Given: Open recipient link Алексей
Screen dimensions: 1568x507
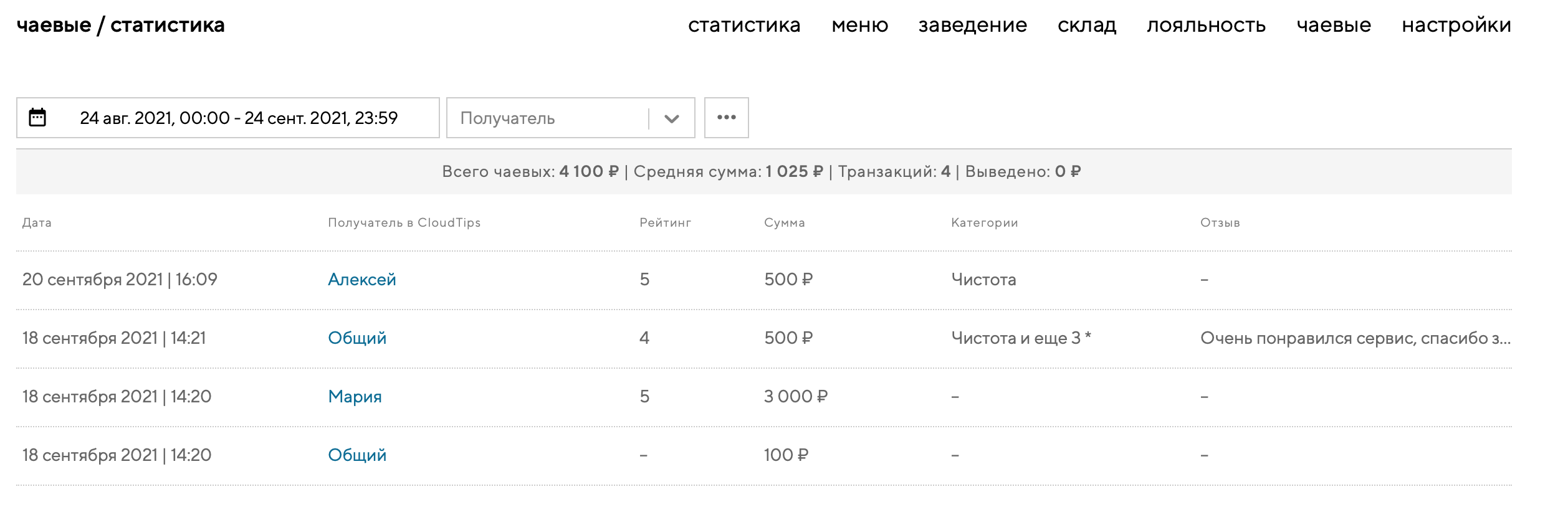Looking at the screenshot, I should pyautogui.click(x=362, y=280).
